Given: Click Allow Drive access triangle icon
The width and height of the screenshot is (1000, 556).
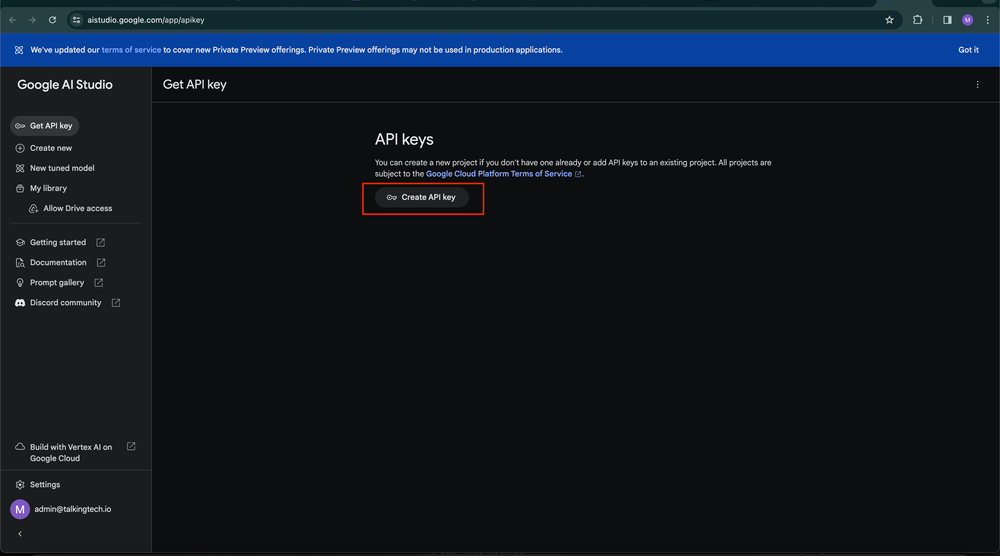Looking at the screenshot, I should 34,209.
